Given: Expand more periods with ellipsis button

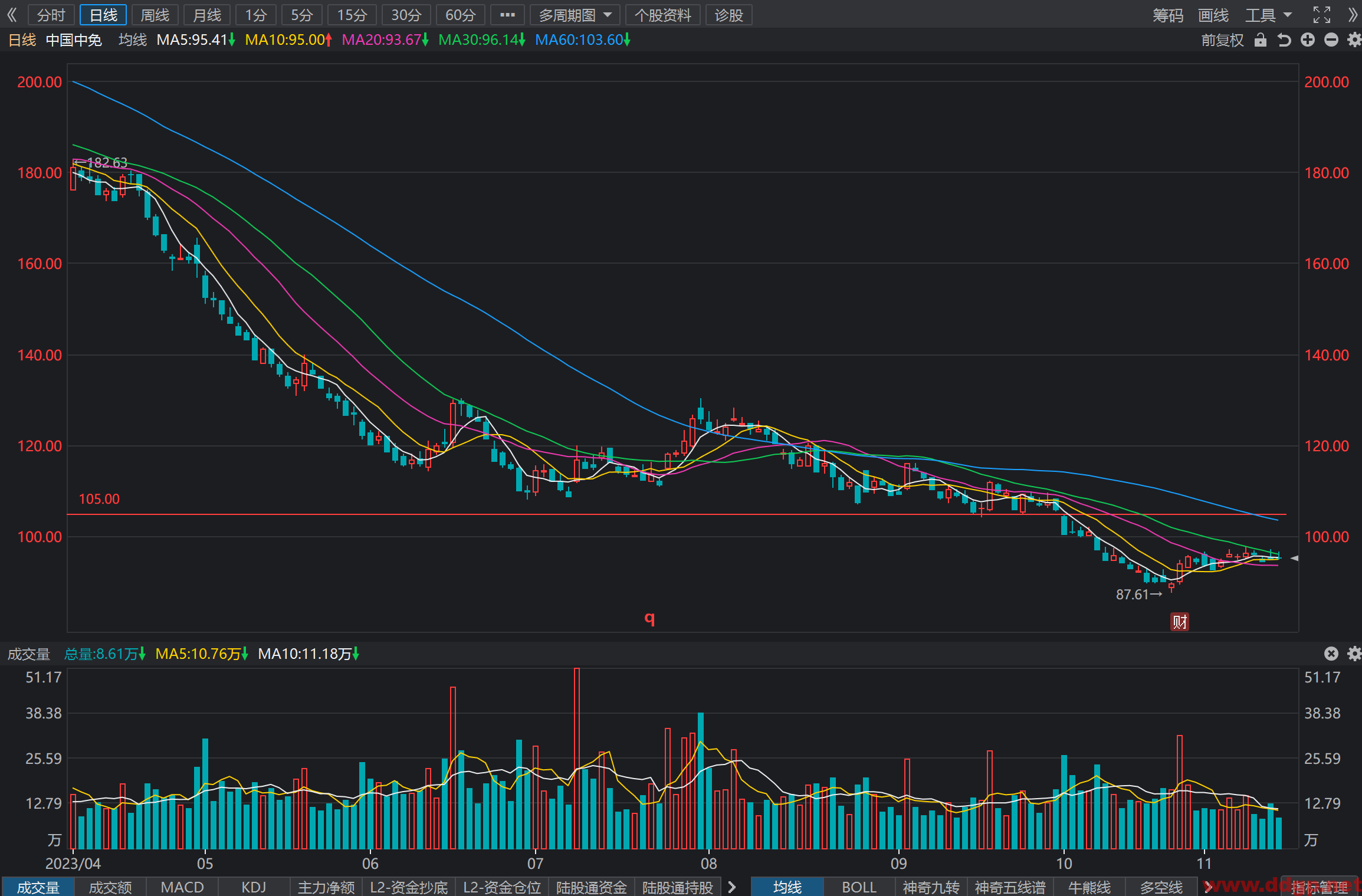Looking at the screenshot, I should (507, 15).
